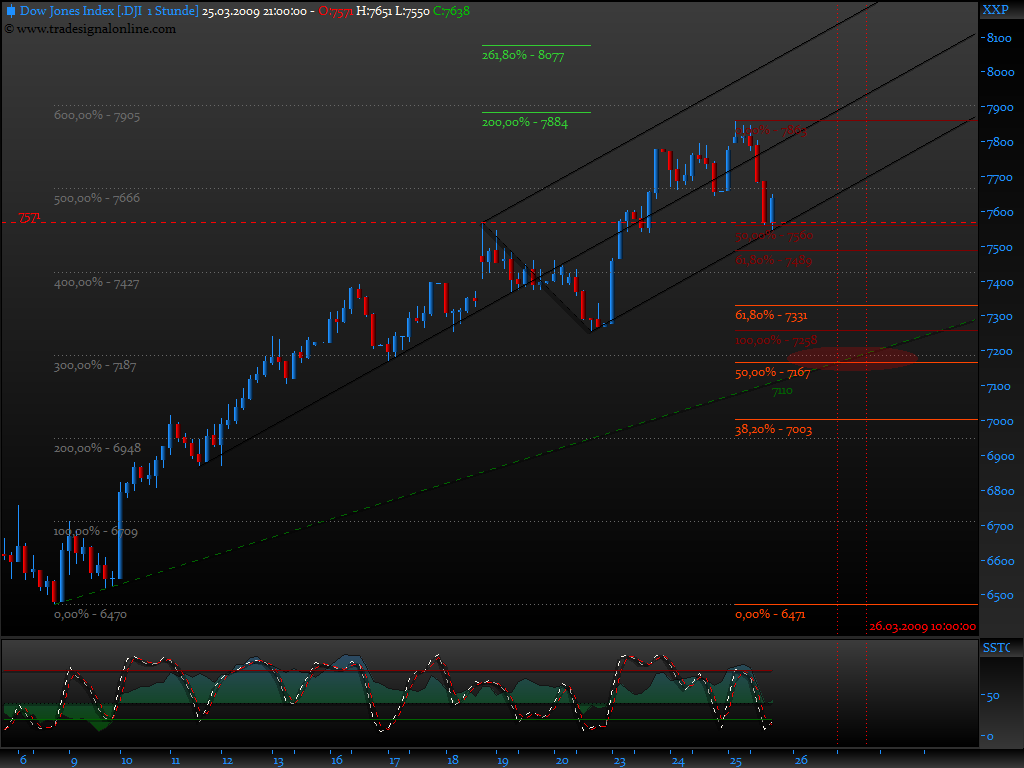Select the orange 0,00% - 6471 label
1024x768 pixels.
coord(771,615)
